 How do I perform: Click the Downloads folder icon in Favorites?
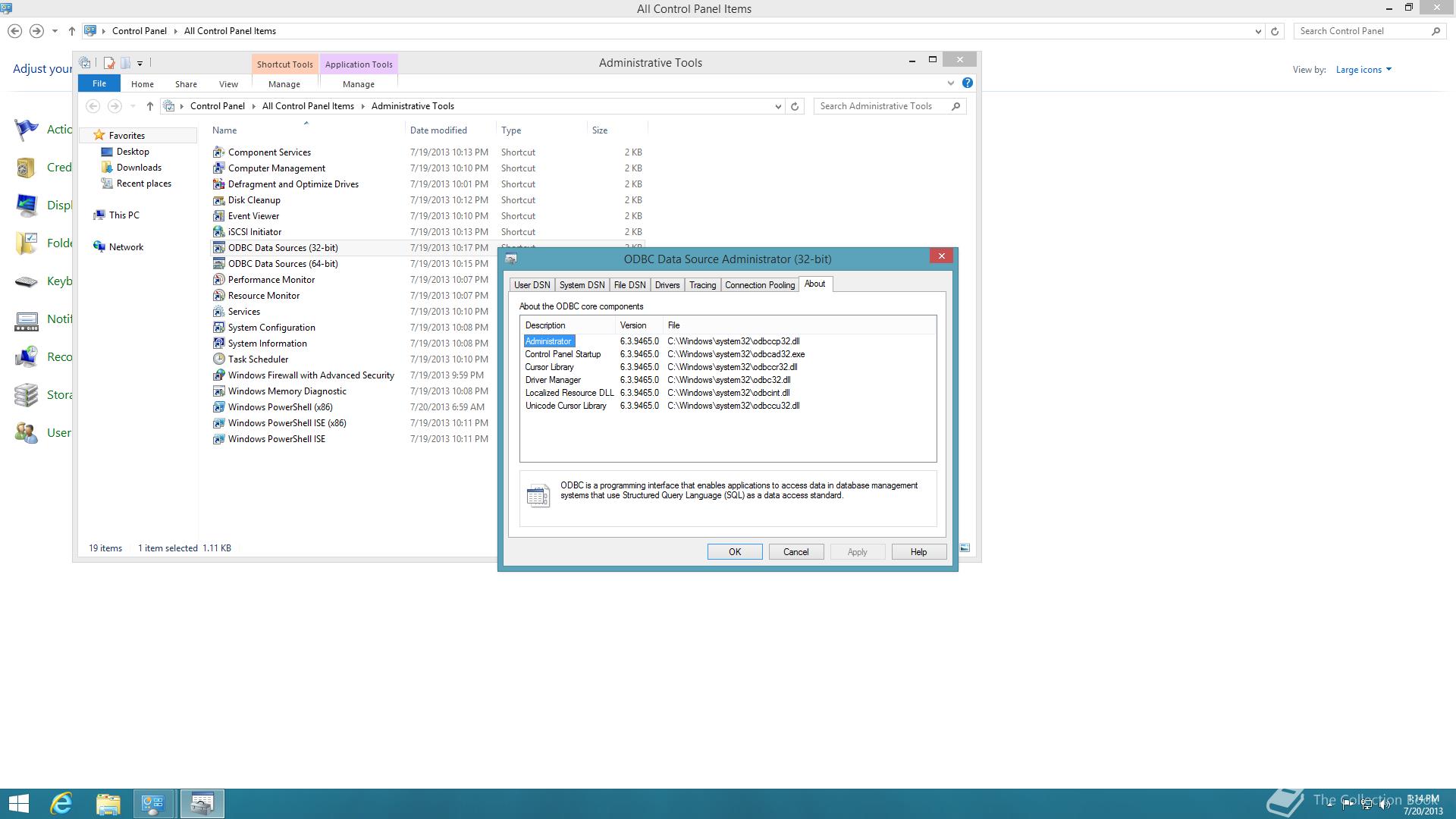[x=107, y=168]
